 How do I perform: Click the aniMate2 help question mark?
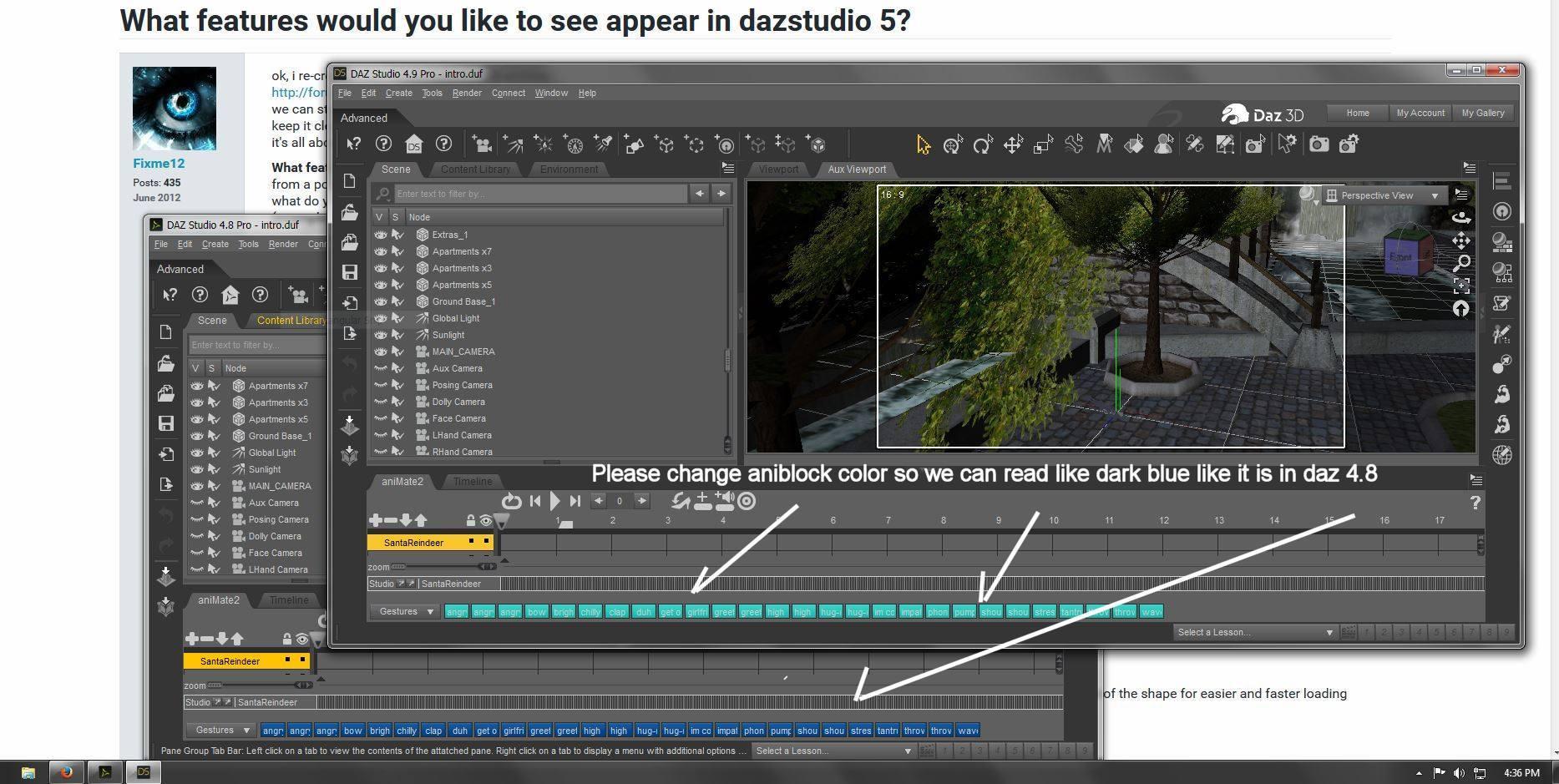[1475, 503]
